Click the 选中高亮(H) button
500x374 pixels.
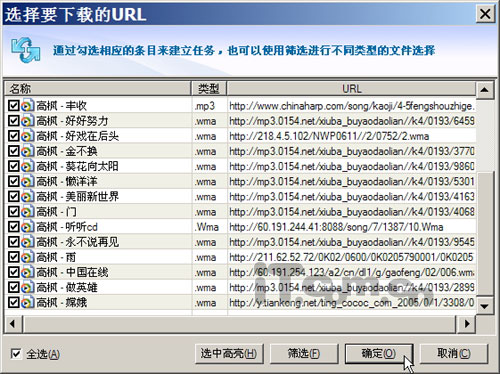[229, 353]
